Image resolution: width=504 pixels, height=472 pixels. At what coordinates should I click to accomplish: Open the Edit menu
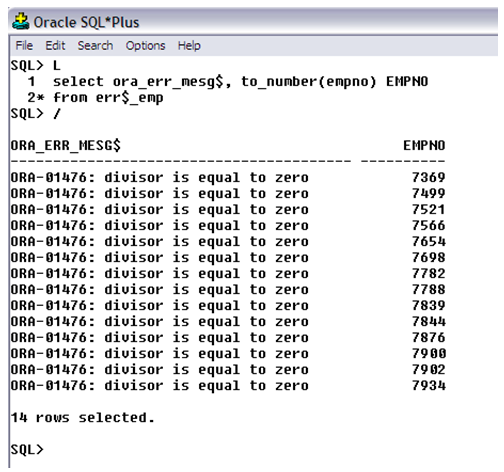click(x=55, y=46)
